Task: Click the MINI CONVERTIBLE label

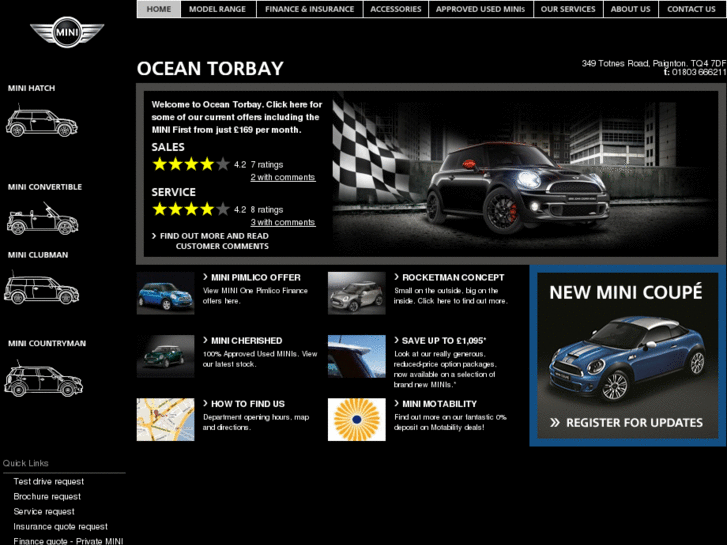Action: pos(45,187)
